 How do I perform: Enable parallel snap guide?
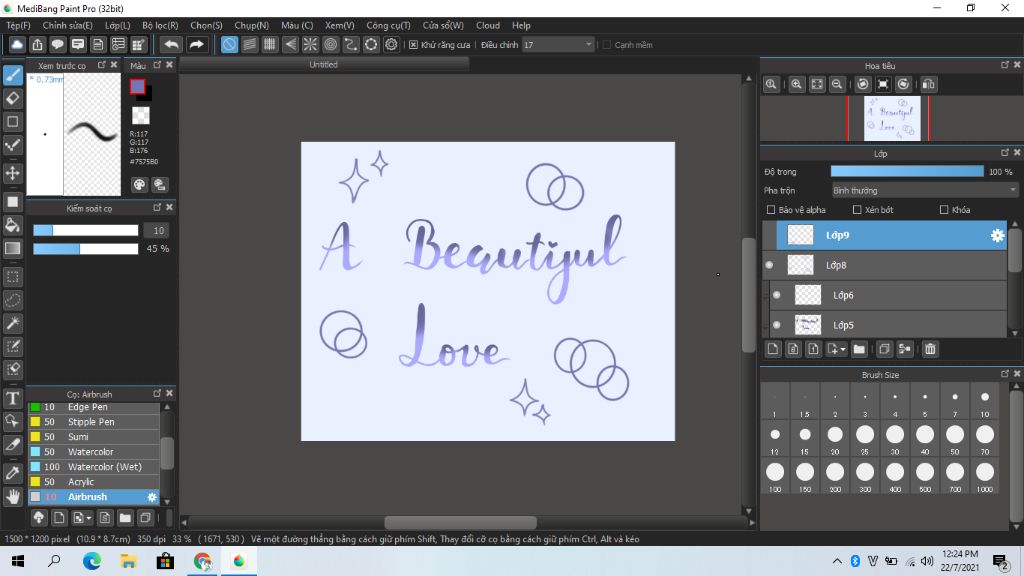click(x=249, y=44)
